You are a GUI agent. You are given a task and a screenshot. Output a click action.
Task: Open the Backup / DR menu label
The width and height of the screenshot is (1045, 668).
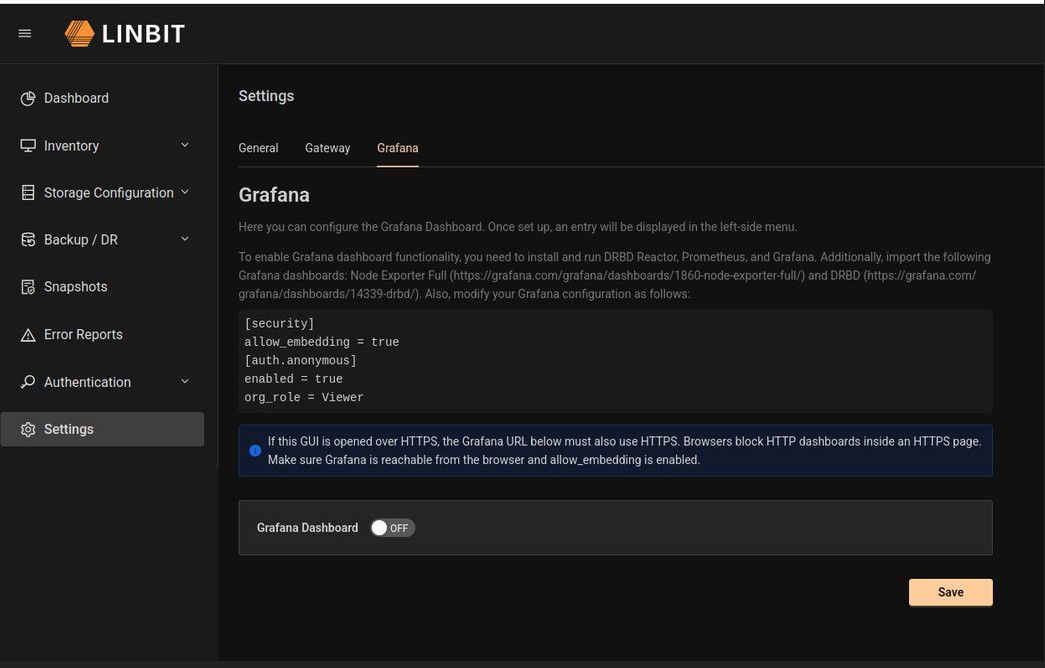pyautogui.click(x=81, y=240)
